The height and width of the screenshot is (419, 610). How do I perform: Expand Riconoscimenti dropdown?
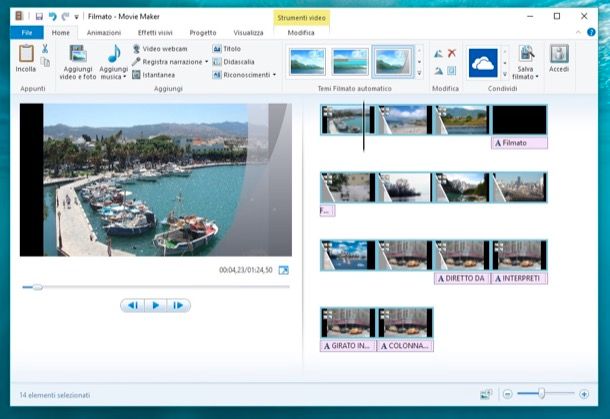(x=273, y=74)
